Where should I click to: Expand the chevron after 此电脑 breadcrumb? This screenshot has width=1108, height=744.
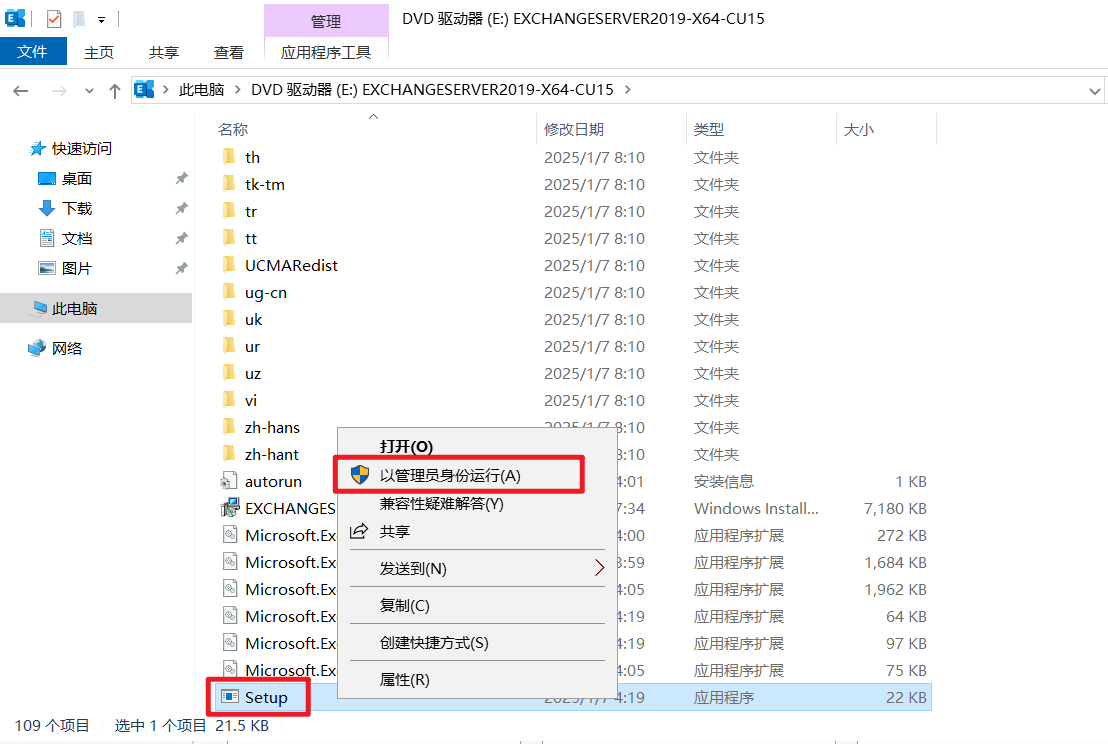click(x=237, y=90)
